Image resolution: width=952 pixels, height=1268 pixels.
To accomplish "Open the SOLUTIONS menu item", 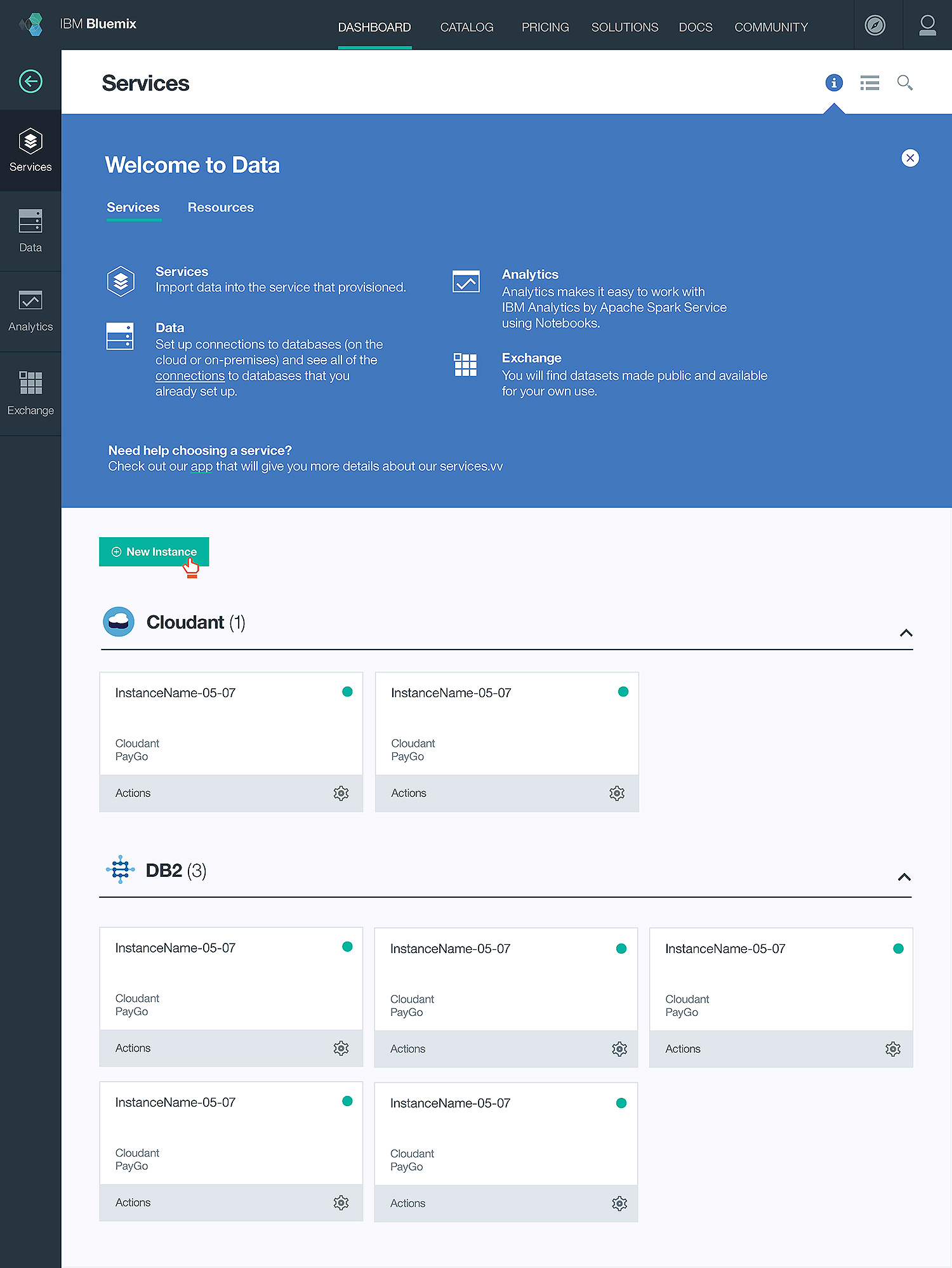I will coord(625,27).
